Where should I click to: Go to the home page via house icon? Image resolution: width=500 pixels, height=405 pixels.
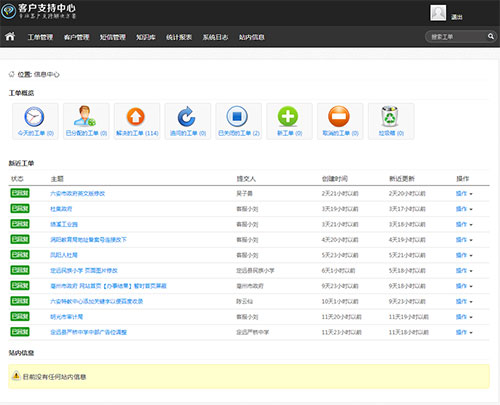pyautogui.click(x=10, y=36)
